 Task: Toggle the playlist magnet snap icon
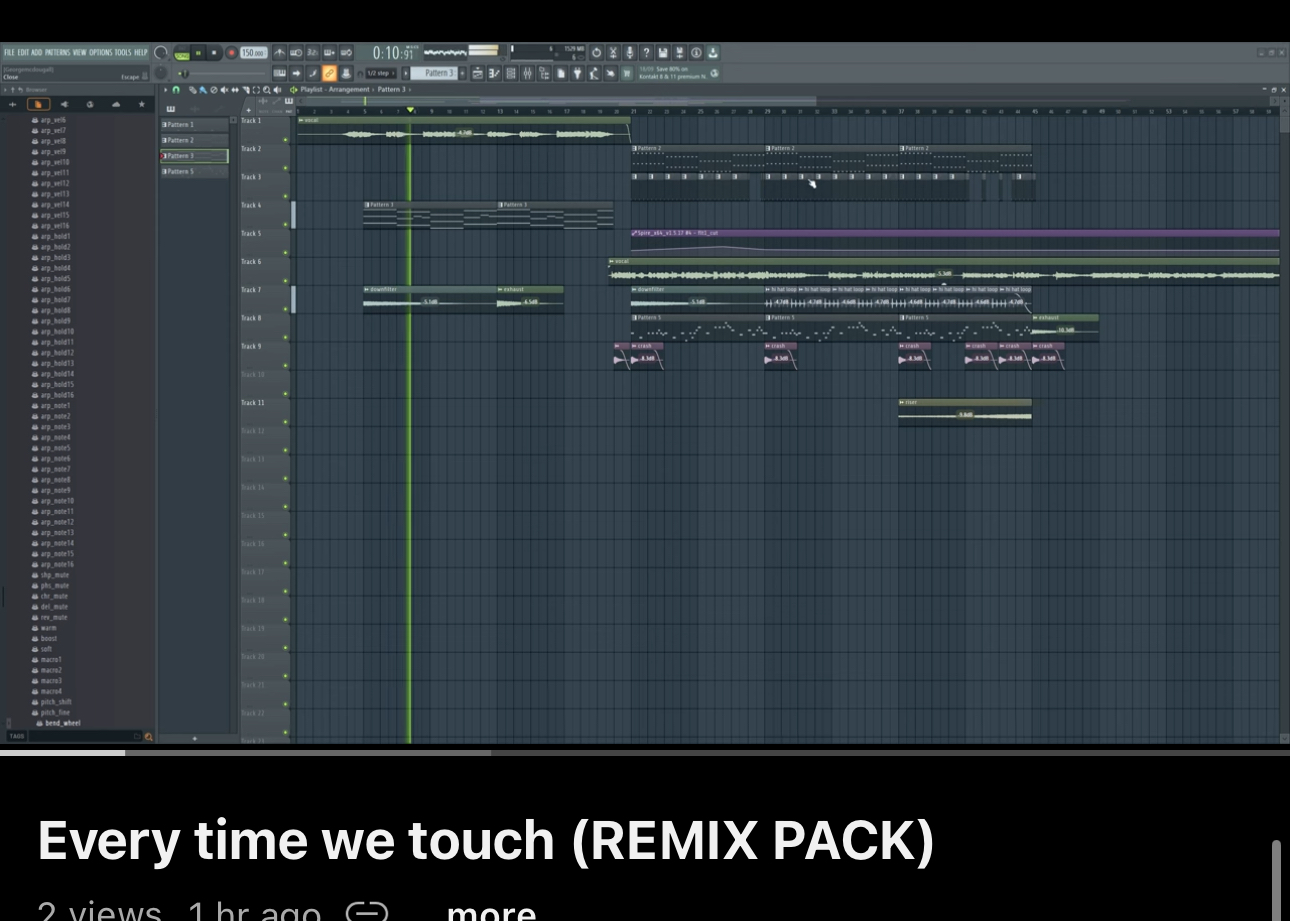176,90
